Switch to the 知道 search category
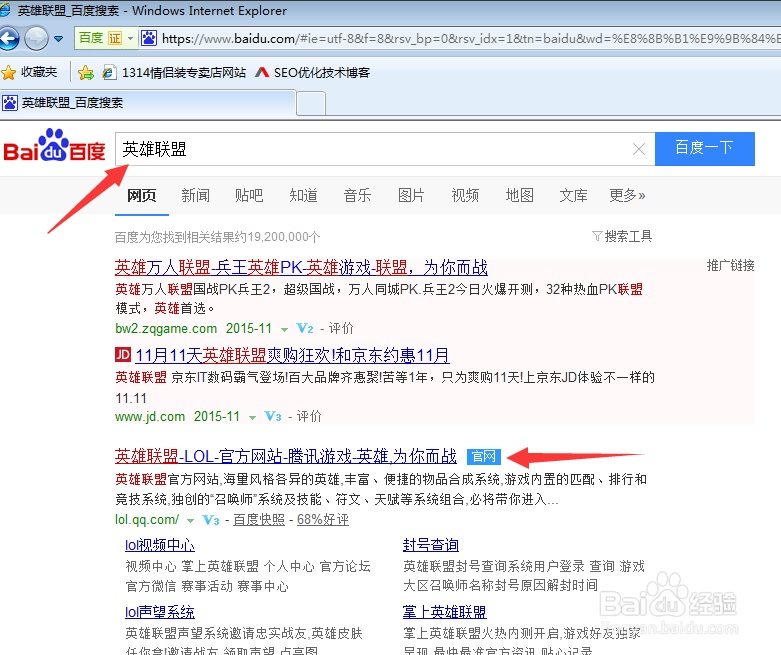The image size is (781, 655). pyautogui.click(x=303, y=195)
